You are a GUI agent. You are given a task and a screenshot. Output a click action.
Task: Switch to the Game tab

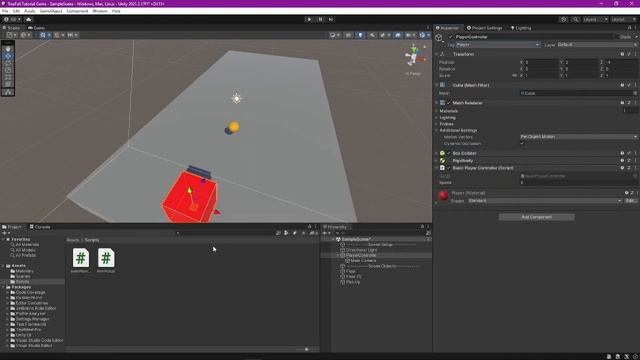(36, 28)
